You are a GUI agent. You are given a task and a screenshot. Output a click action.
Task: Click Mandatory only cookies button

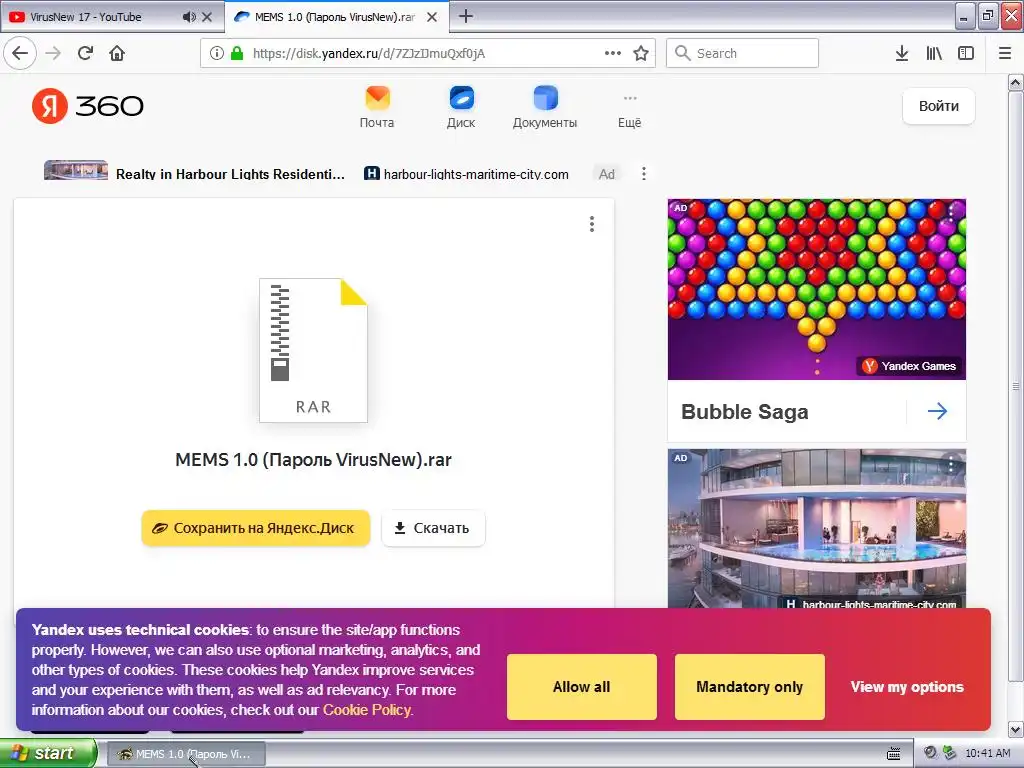[750, 687]
